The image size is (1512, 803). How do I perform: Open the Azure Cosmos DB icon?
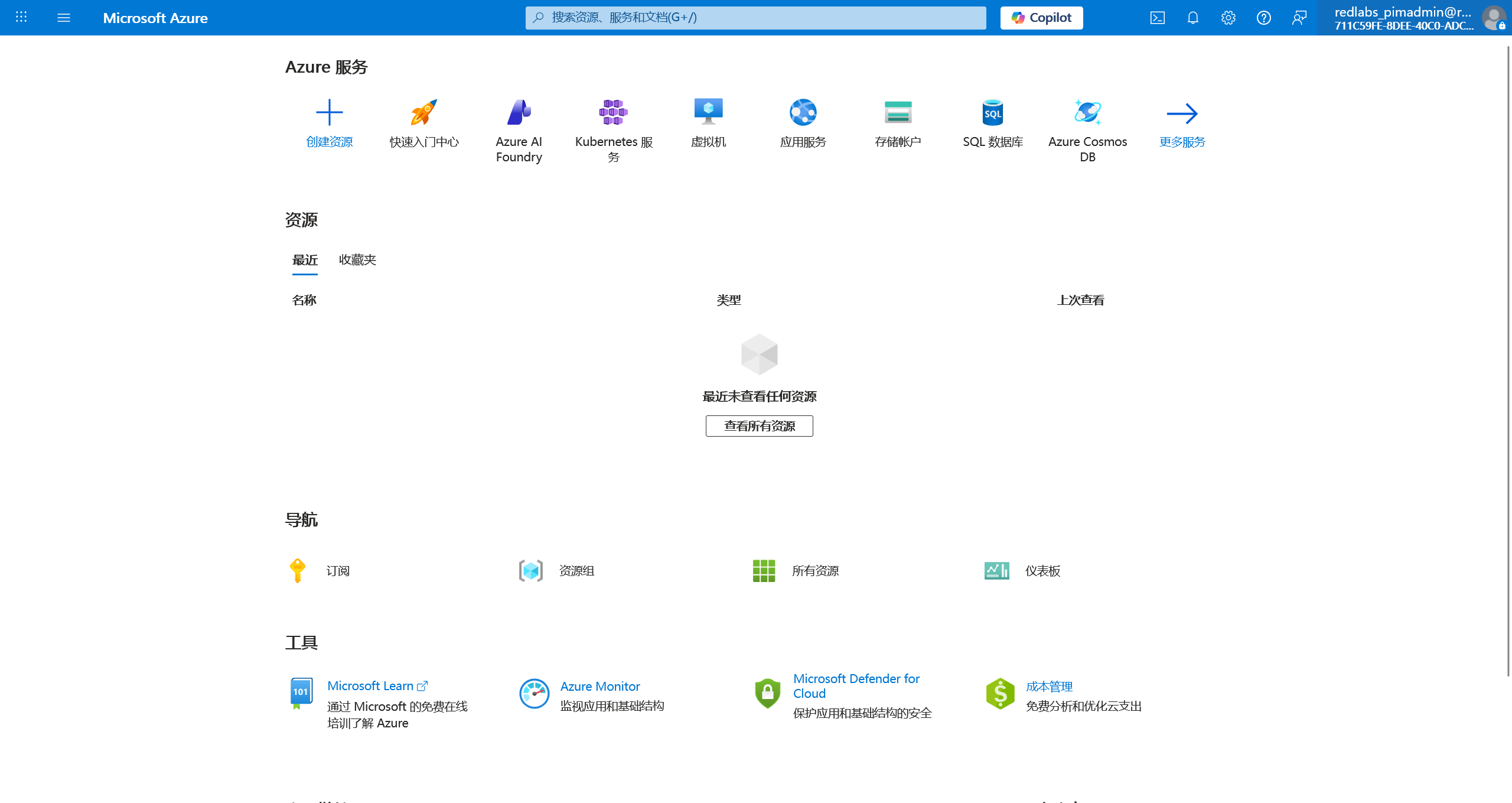tap(1087, 112)
